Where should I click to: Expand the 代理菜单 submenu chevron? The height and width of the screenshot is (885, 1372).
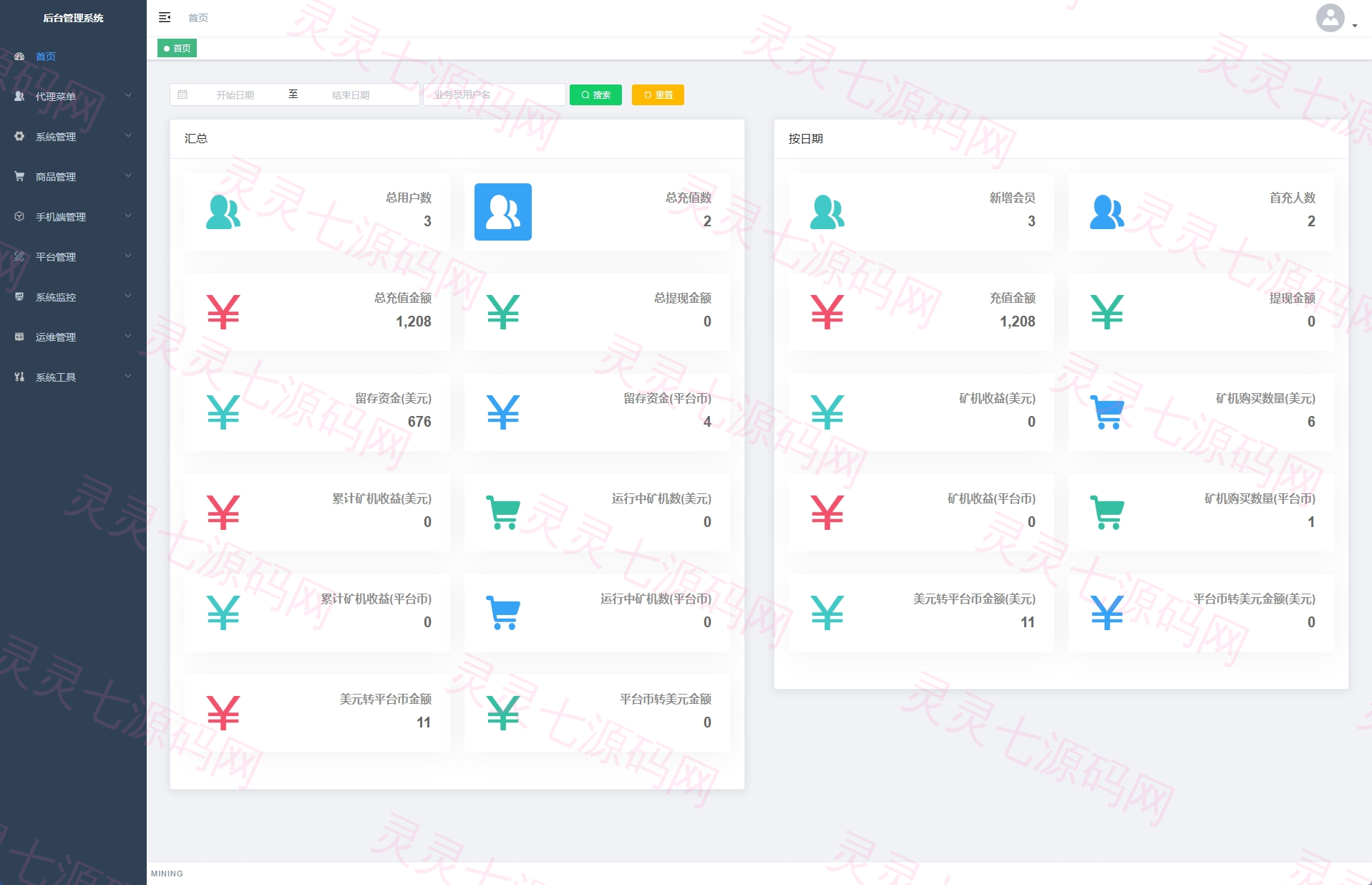click(x=128, y=95)
